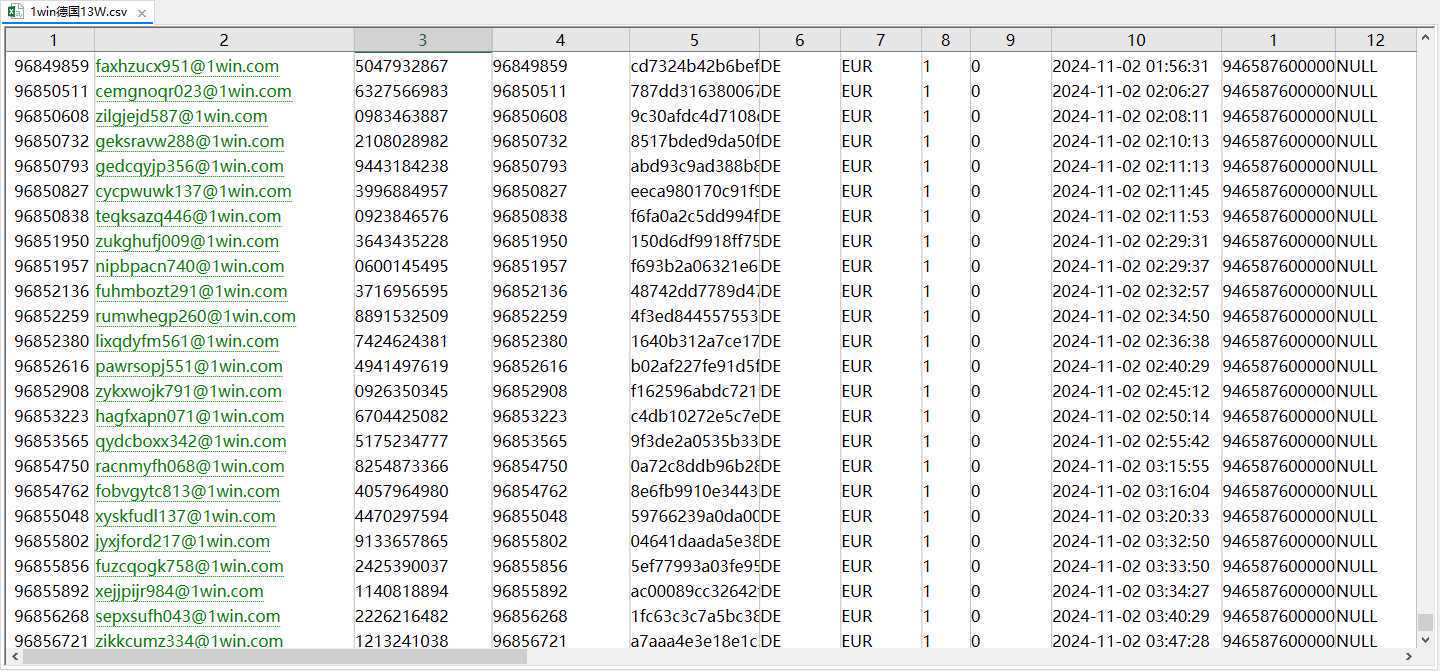Select timestamp 2024-11-02 02:36:38
1440x671 pixels.
pos(1131,341)
